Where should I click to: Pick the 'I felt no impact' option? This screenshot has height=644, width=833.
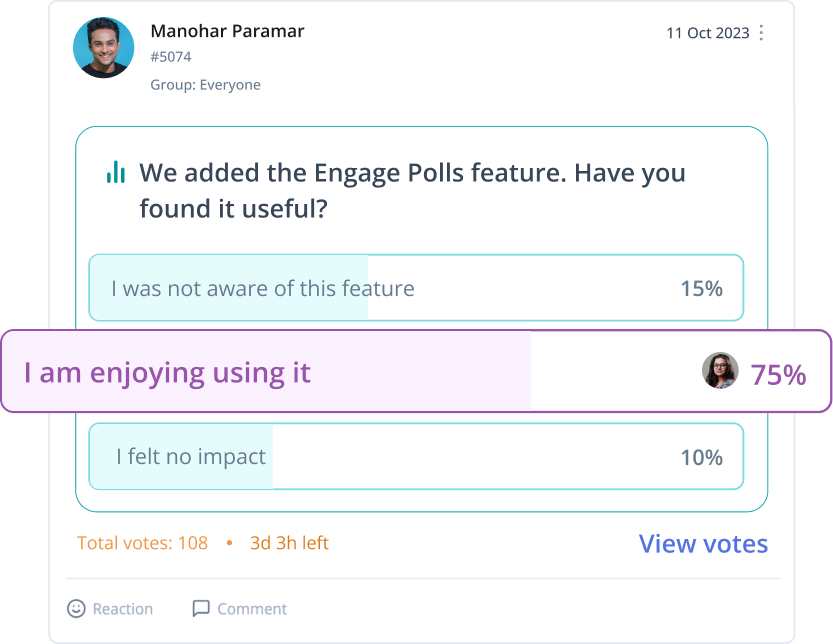(191, 457)
